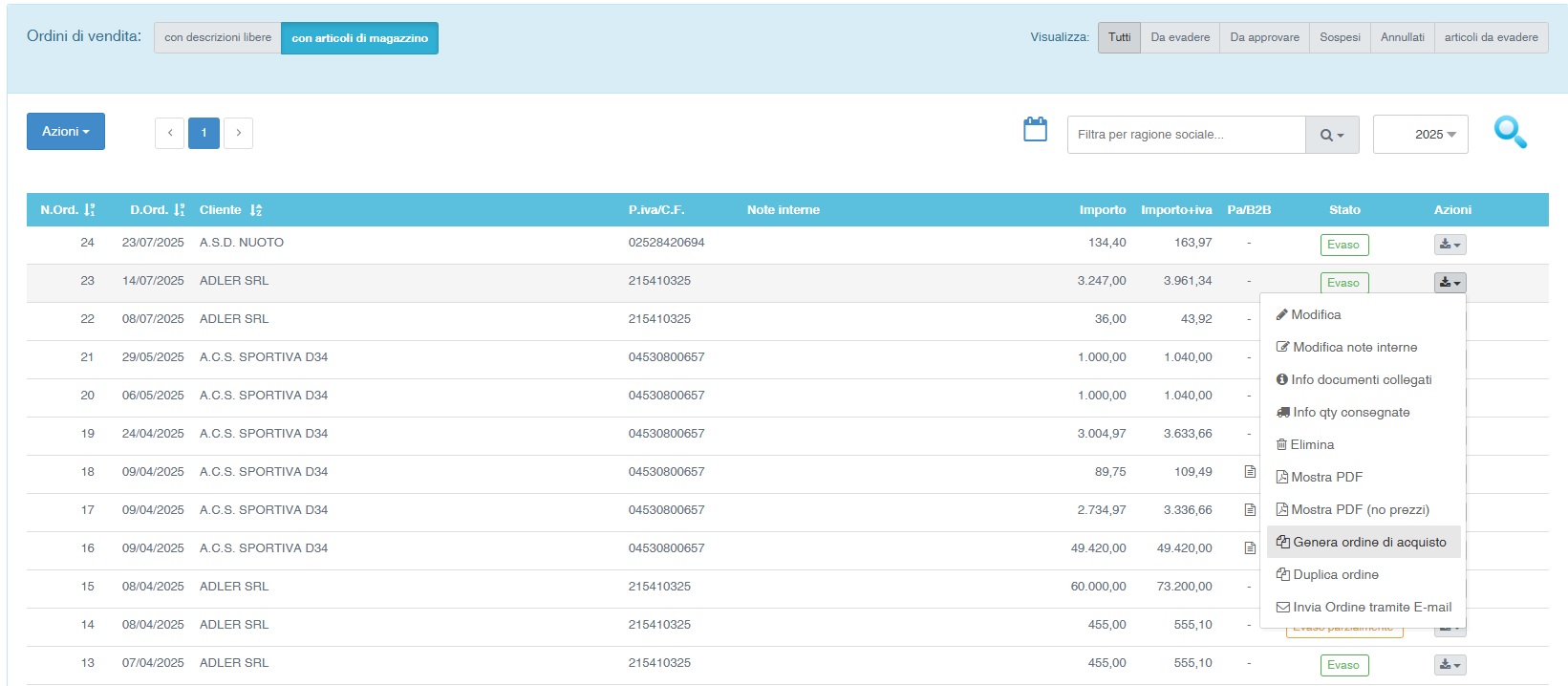Filter by 'Annullati' orders
Viewport: 1568px width, 686px height.
click(x=1402, y=37)
